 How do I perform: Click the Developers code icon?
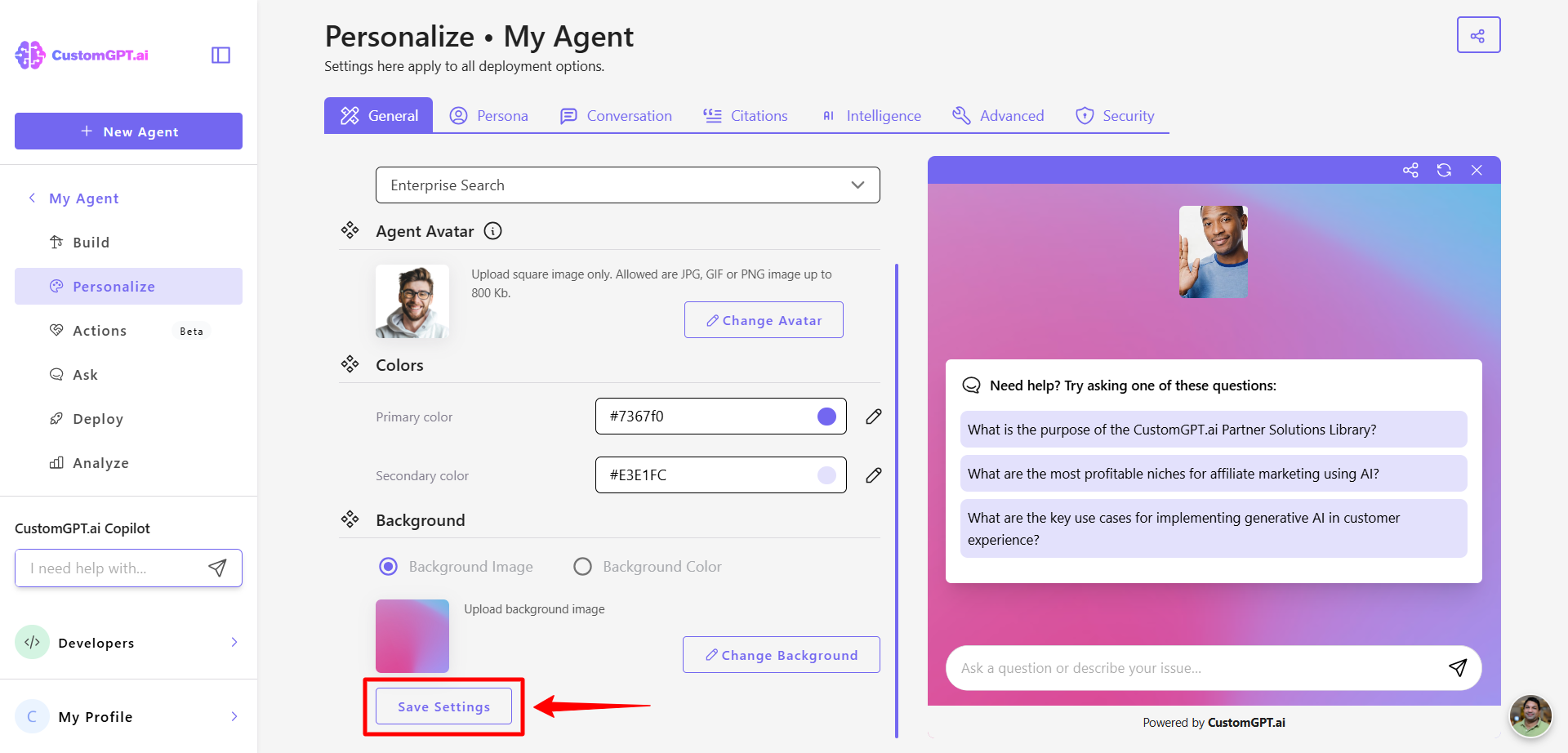pyautogui.click(x=33, y=642)
